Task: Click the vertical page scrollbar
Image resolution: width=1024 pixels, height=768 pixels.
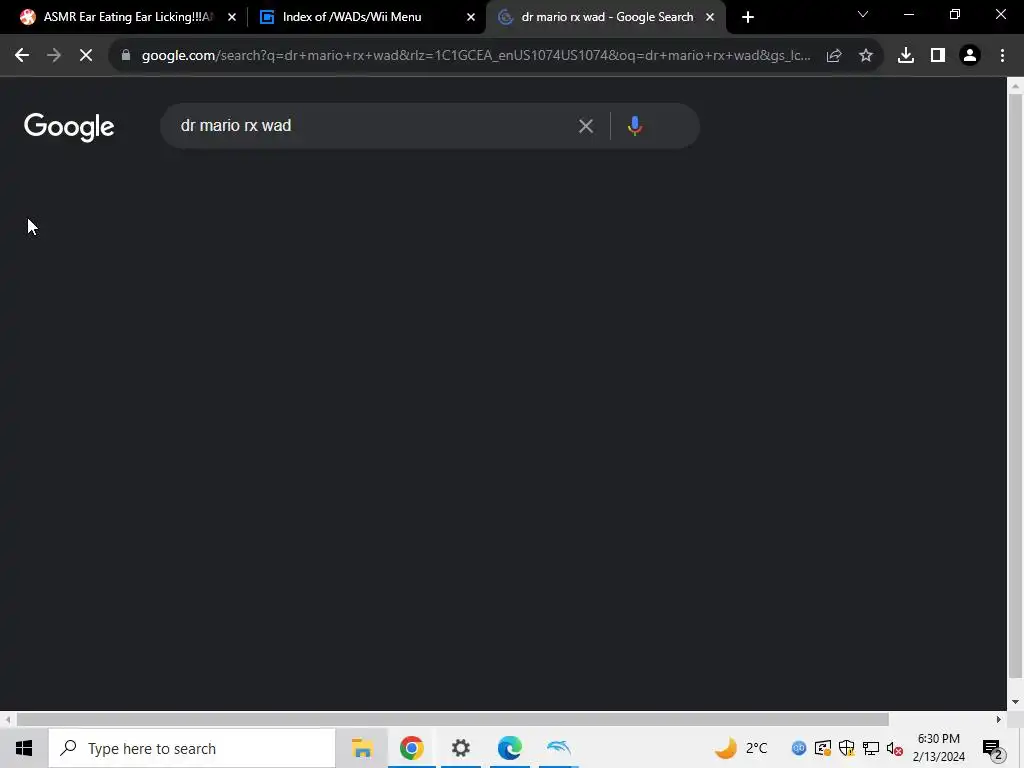Action: (1015, 385)
